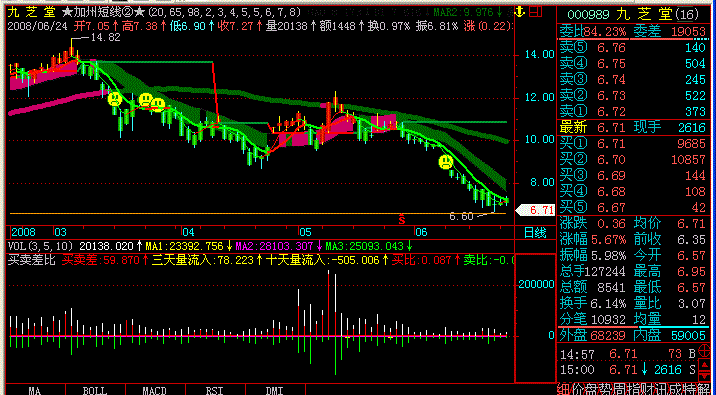
Task: Click the 2008 year label on the time axis
Action: (23, 232)
